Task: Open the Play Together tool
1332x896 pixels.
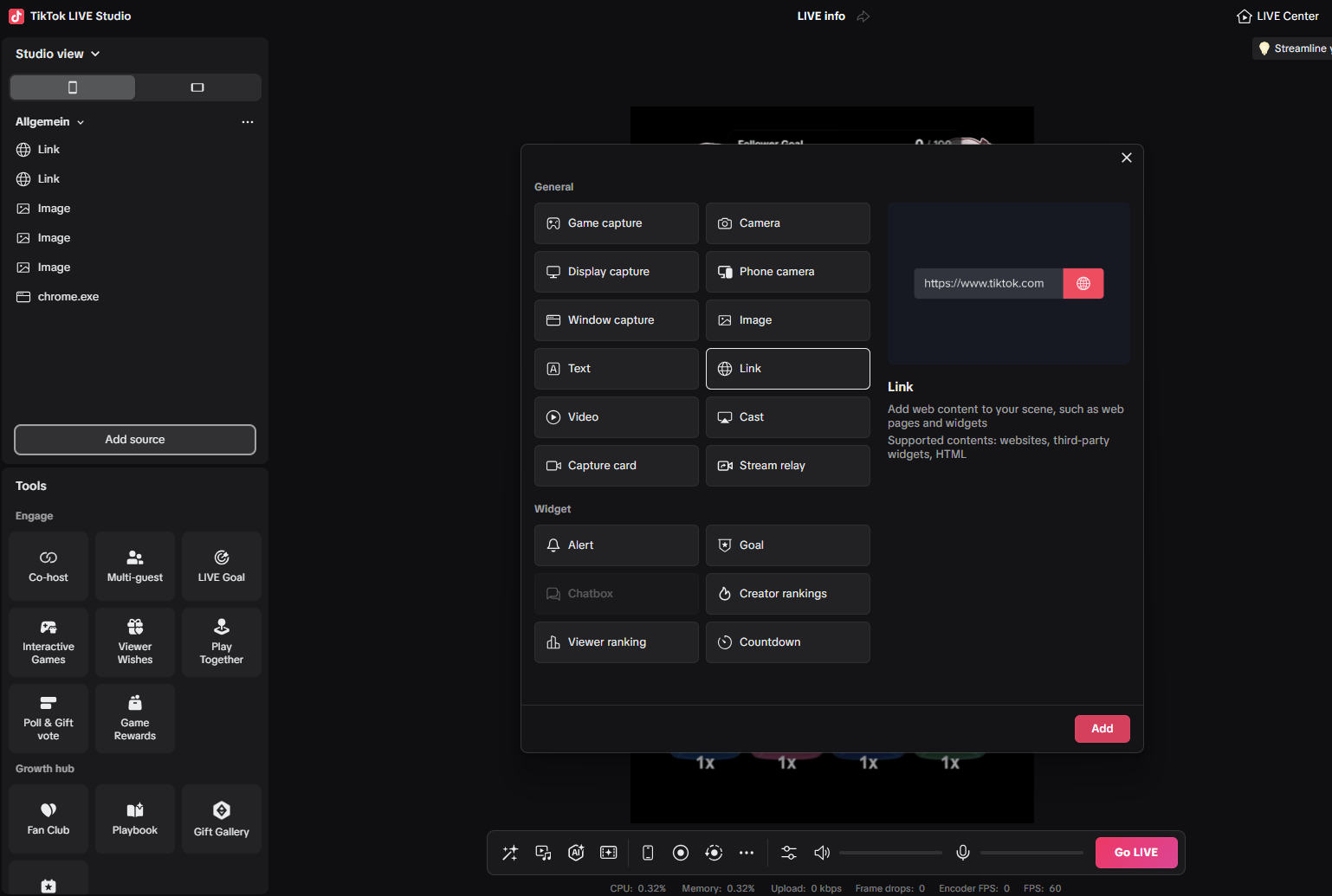Action: click(222, 642)
